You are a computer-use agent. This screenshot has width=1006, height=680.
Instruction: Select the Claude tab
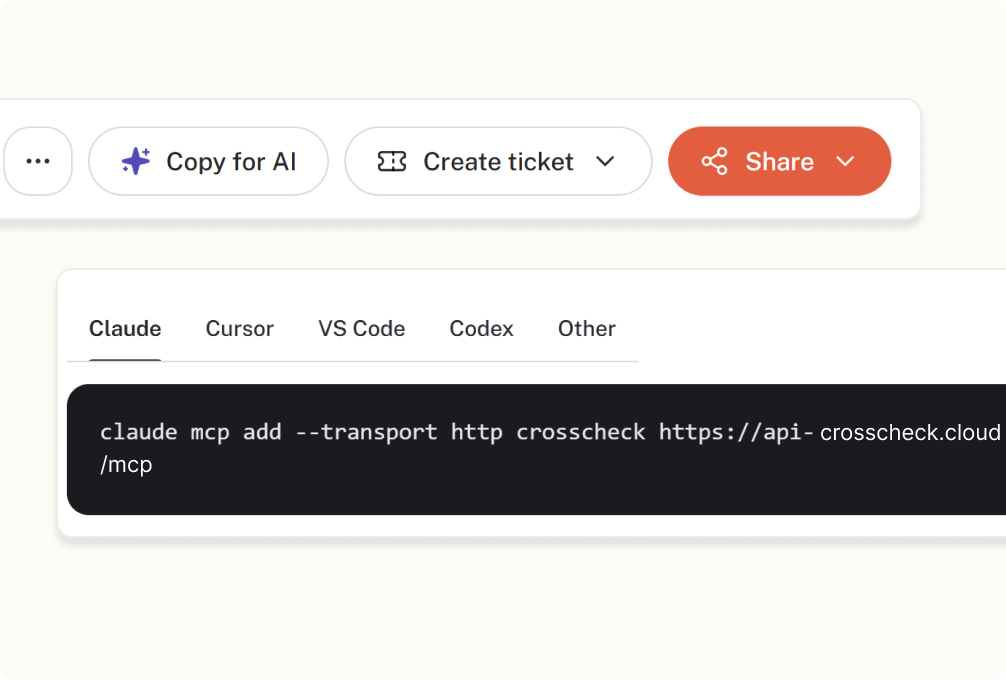125,328
